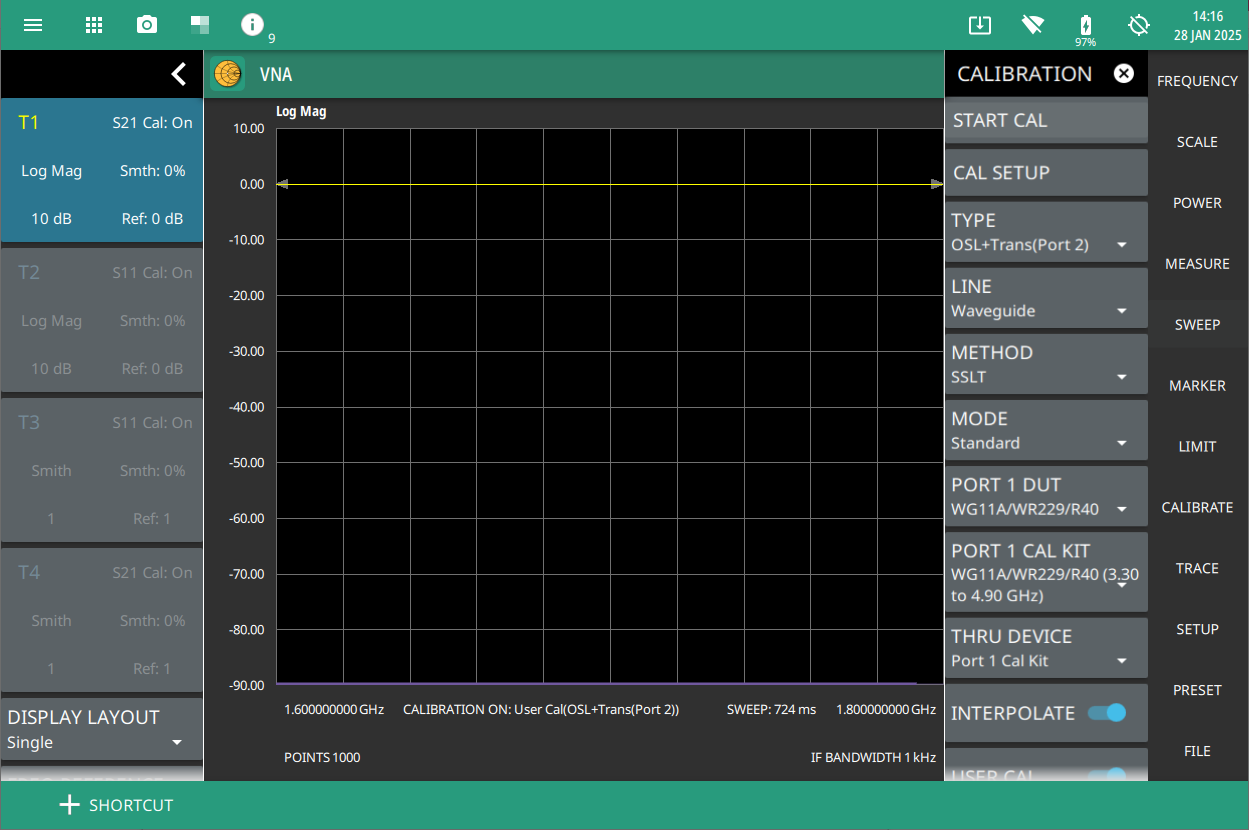Open the Method SSLT dropdown

tap(1046, 364)
